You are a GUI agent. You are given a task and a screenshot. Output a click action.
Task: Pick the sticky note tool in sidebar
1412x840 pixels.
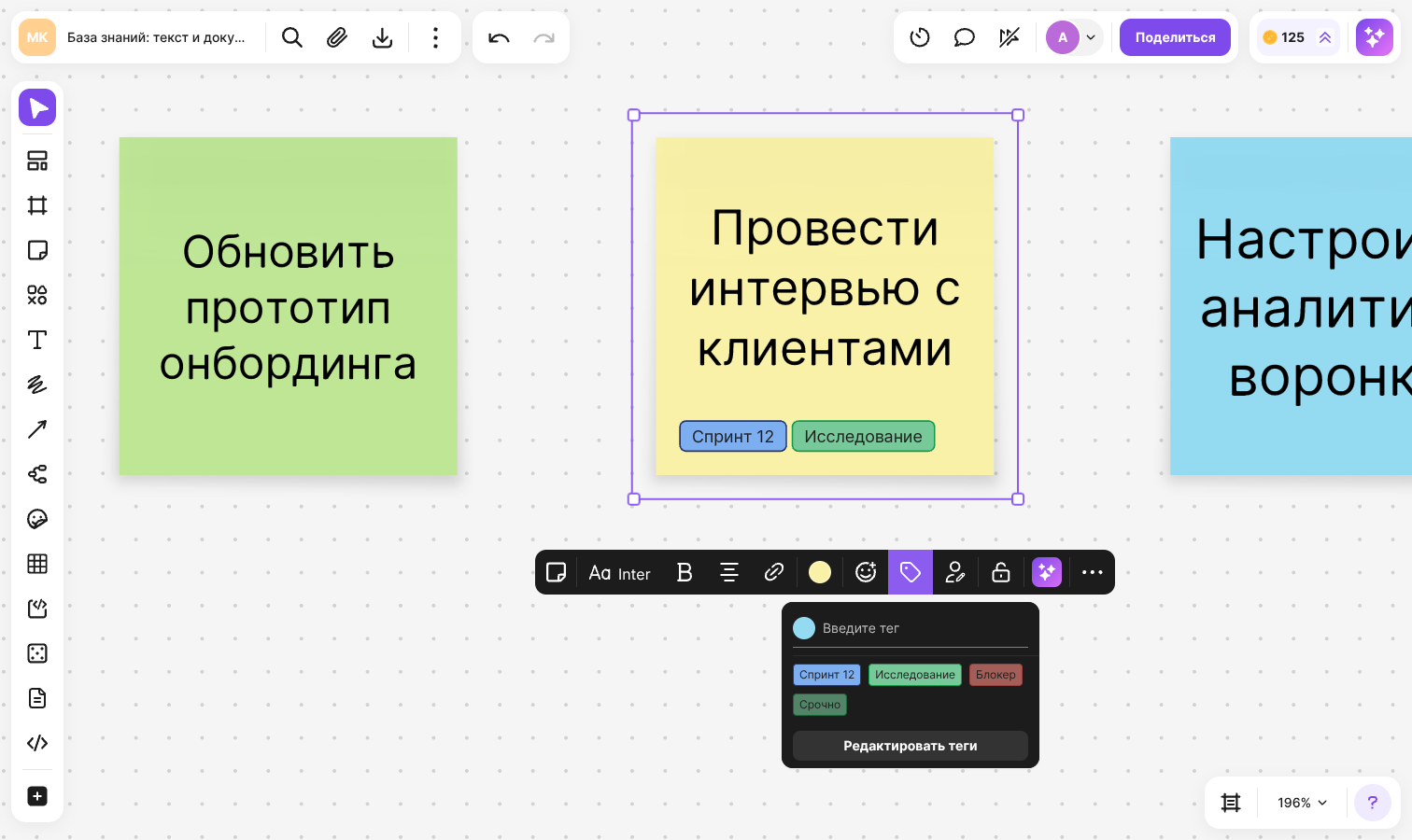click(x=37, y=250)
